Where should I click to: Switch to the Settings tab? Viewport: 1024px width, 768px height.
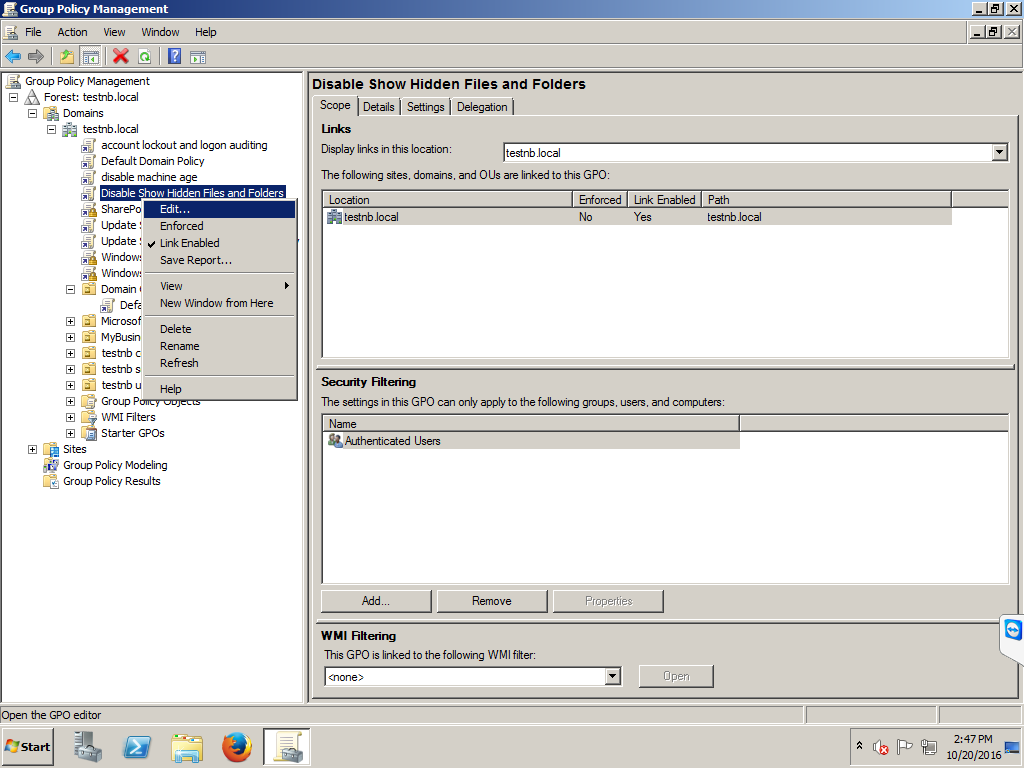[x=427, y=106]
